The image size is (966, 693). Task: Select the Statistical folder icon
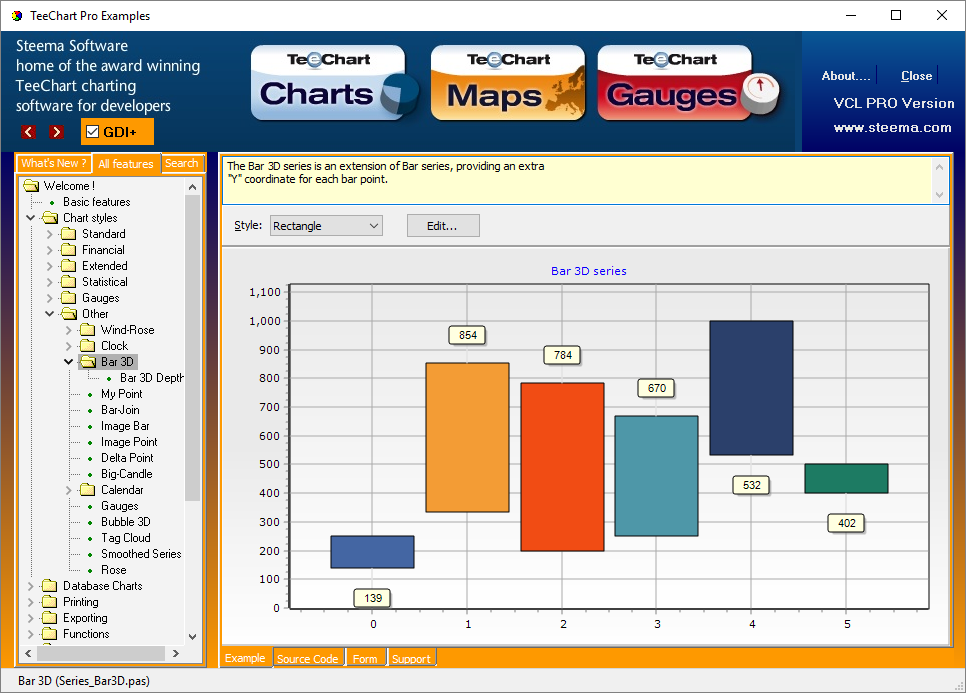click(x=68, y=282)
